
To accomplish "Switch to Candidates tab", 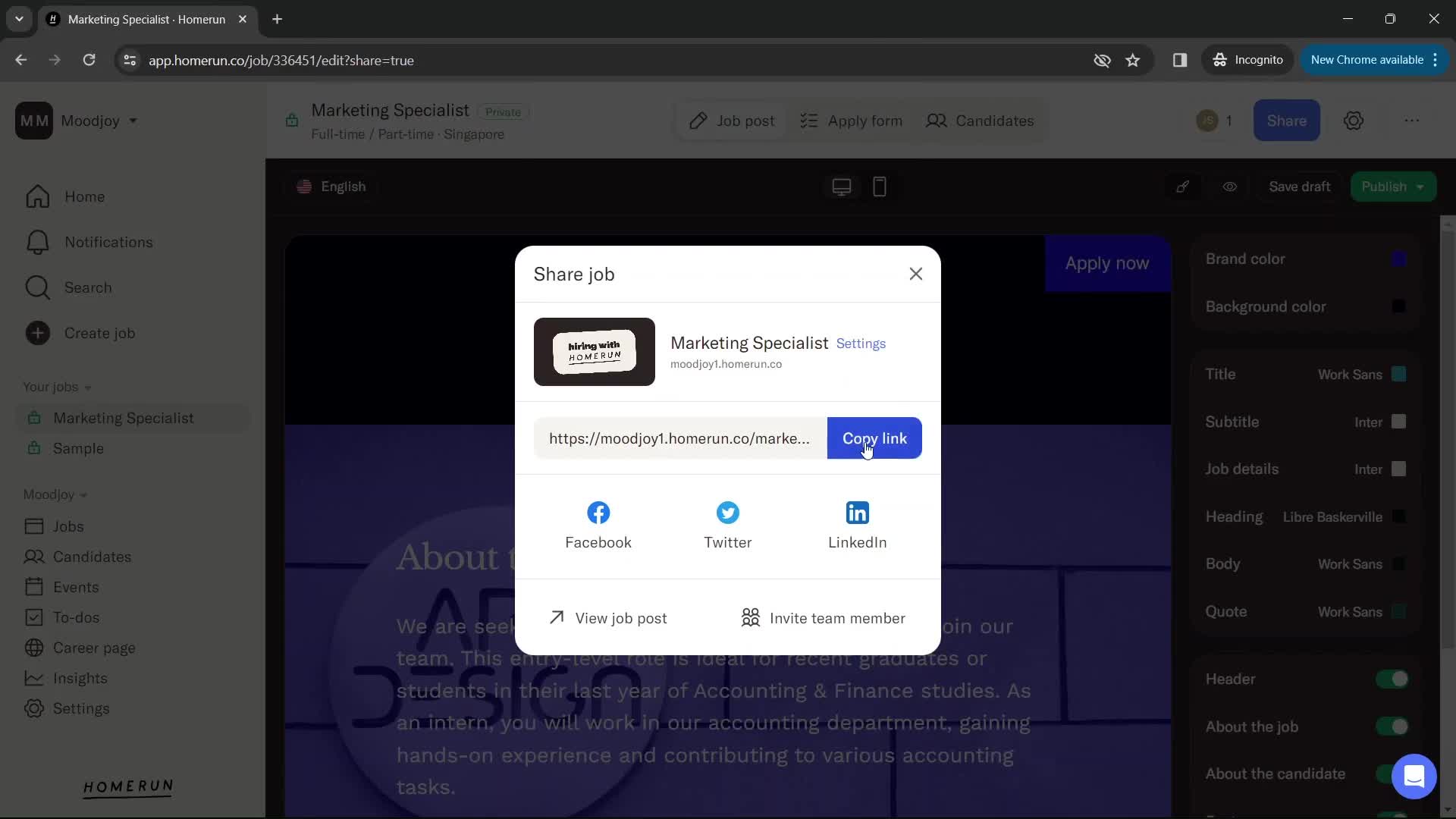I will pos(980,121).
